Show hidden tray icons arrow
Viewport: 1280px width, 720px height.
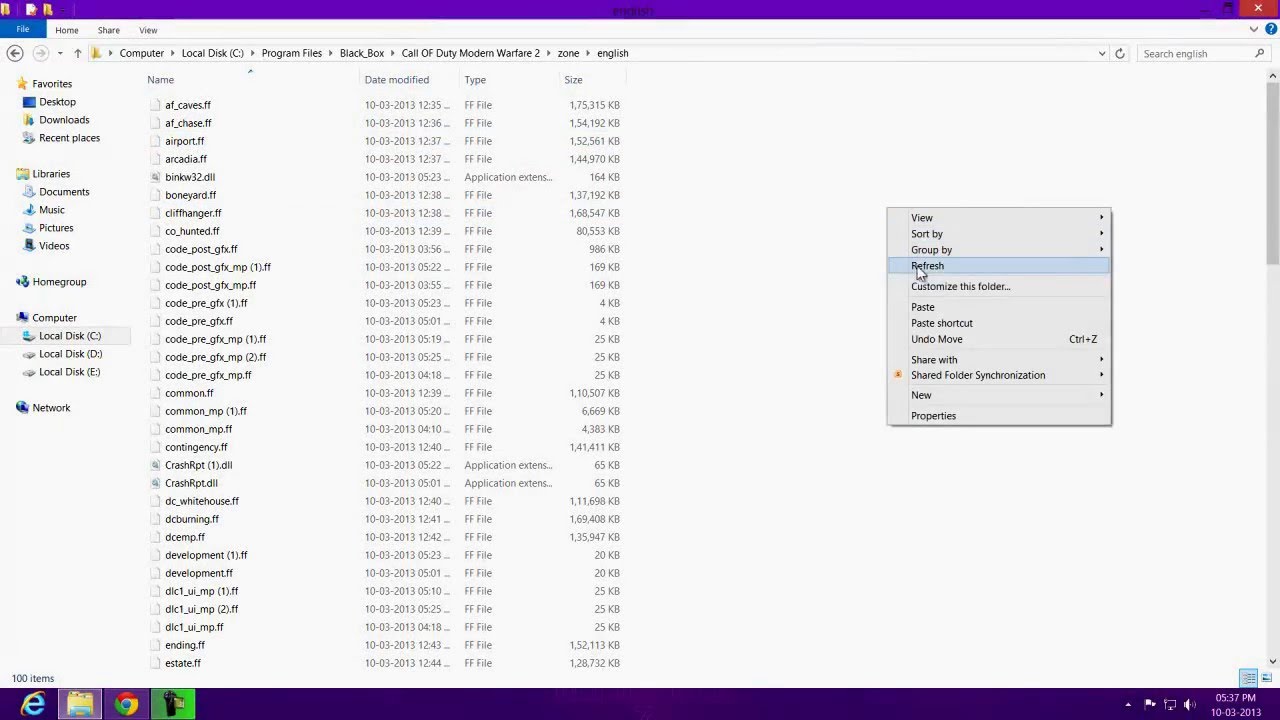1129,704
